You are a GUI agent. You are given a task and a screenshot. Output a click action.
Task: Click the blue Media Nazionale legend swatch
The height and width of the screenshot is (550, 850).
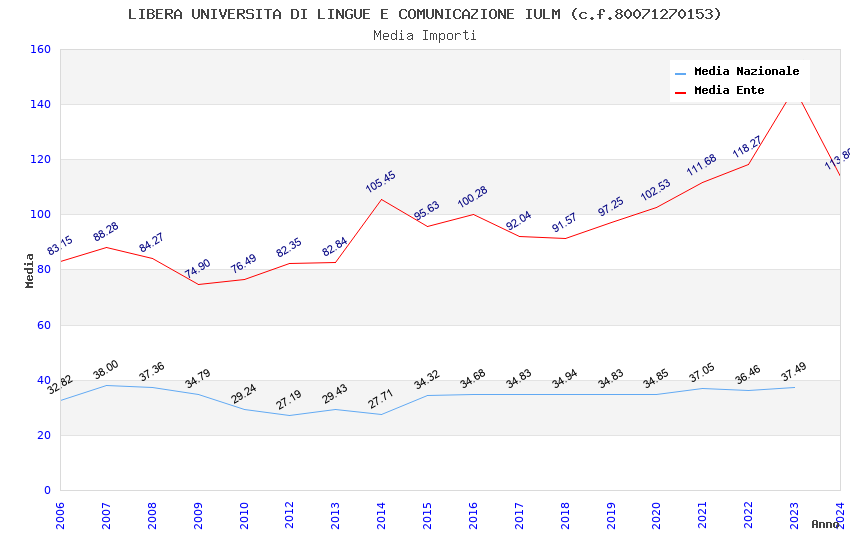(680, 73)
